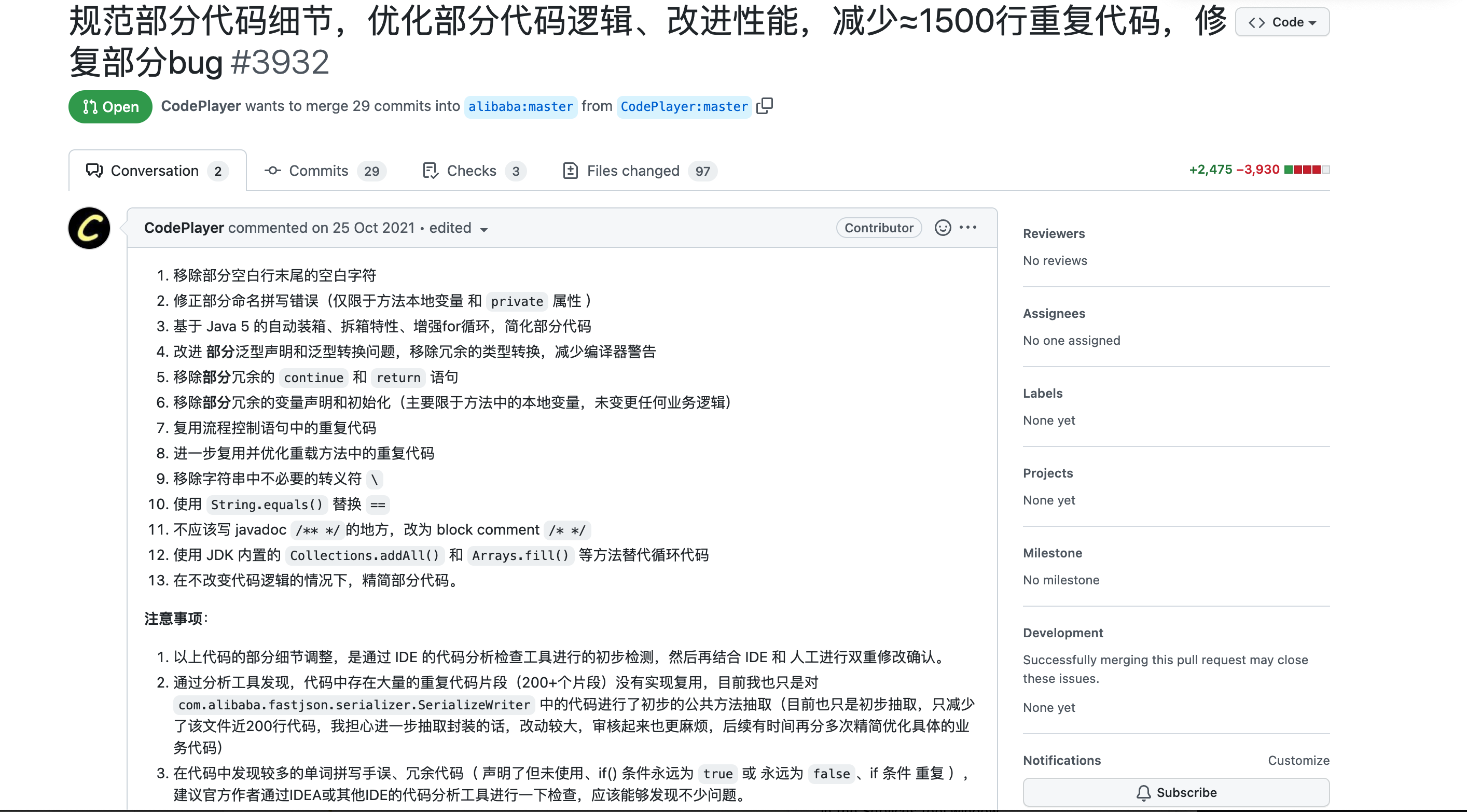
Task: Click the pull request icon inside Open badge
Action: [91, 106]
